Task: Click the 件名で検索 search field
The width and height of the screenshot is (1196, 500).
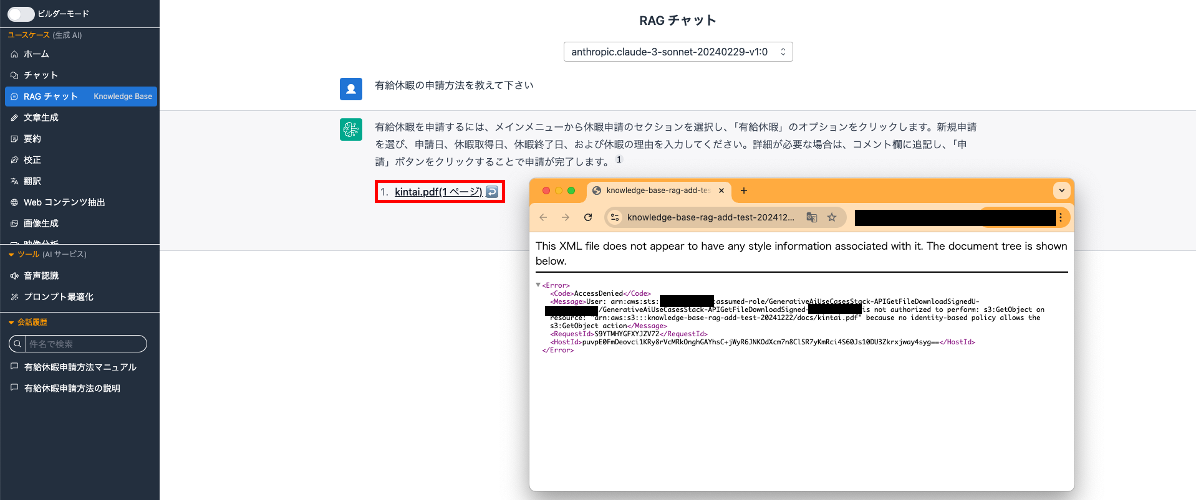Action: point(77,345)
